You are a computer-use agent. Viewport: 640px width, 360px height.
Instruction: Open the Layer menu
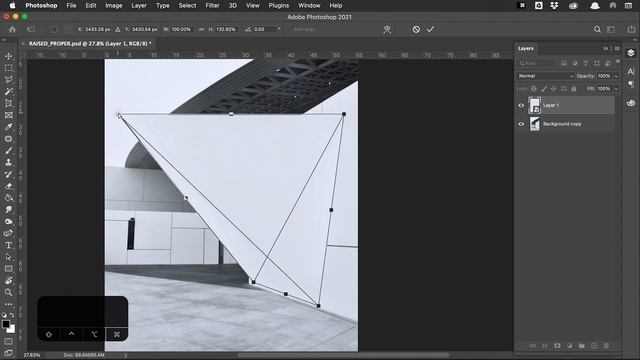coord(139,5)
